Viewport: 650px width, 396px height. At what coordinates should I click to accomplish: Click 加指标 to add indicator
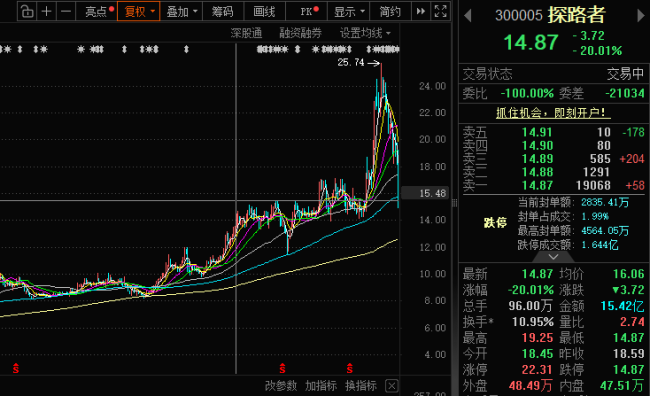[321, 386]
